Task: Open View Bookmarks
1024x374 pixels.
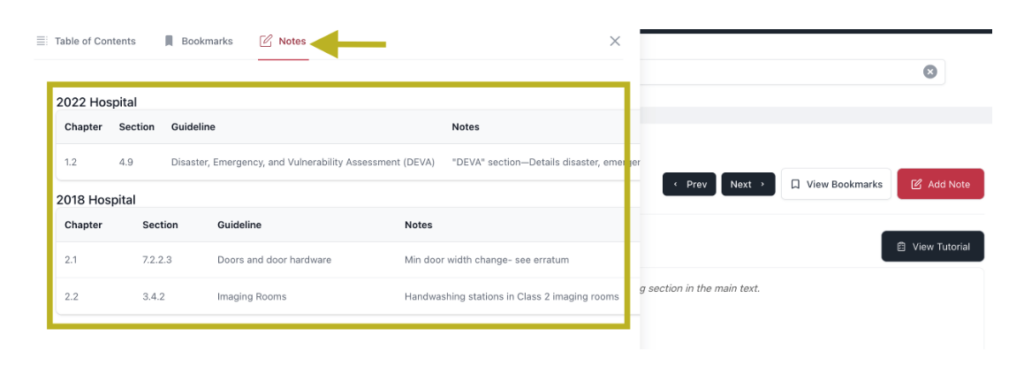Action: (x=836, y=184)
